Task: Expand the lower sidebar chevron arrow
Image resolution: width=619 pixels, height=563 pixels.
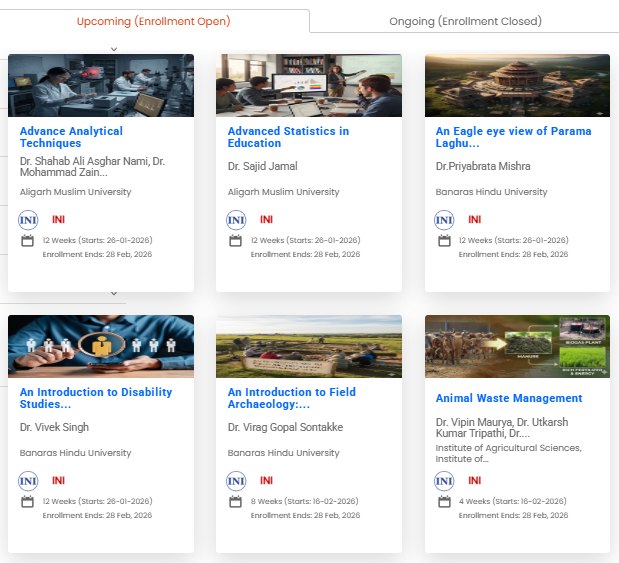Action: 113,293
